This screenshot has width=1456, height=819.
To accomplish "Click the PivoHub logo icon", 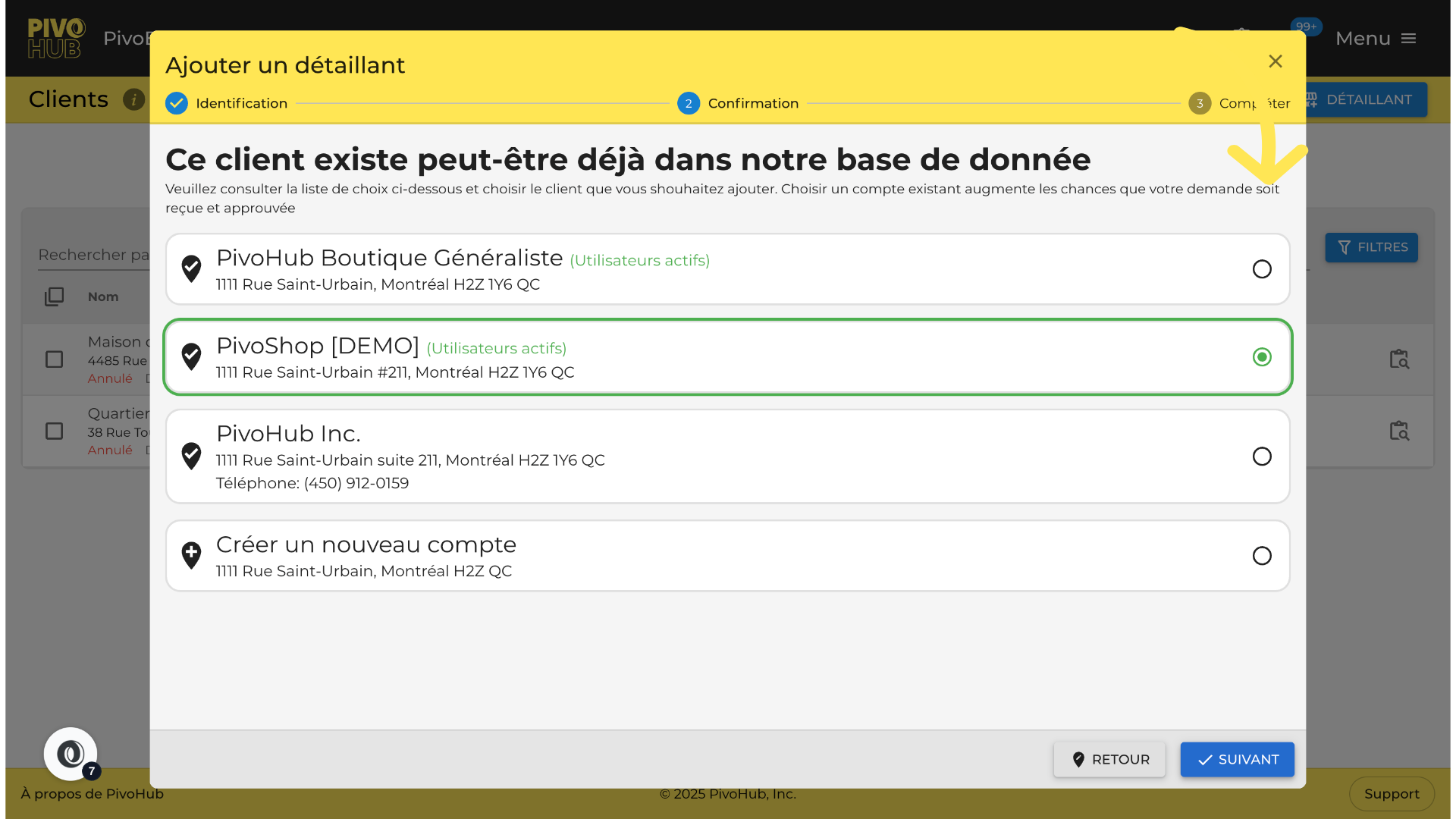I will coord(56,39).
